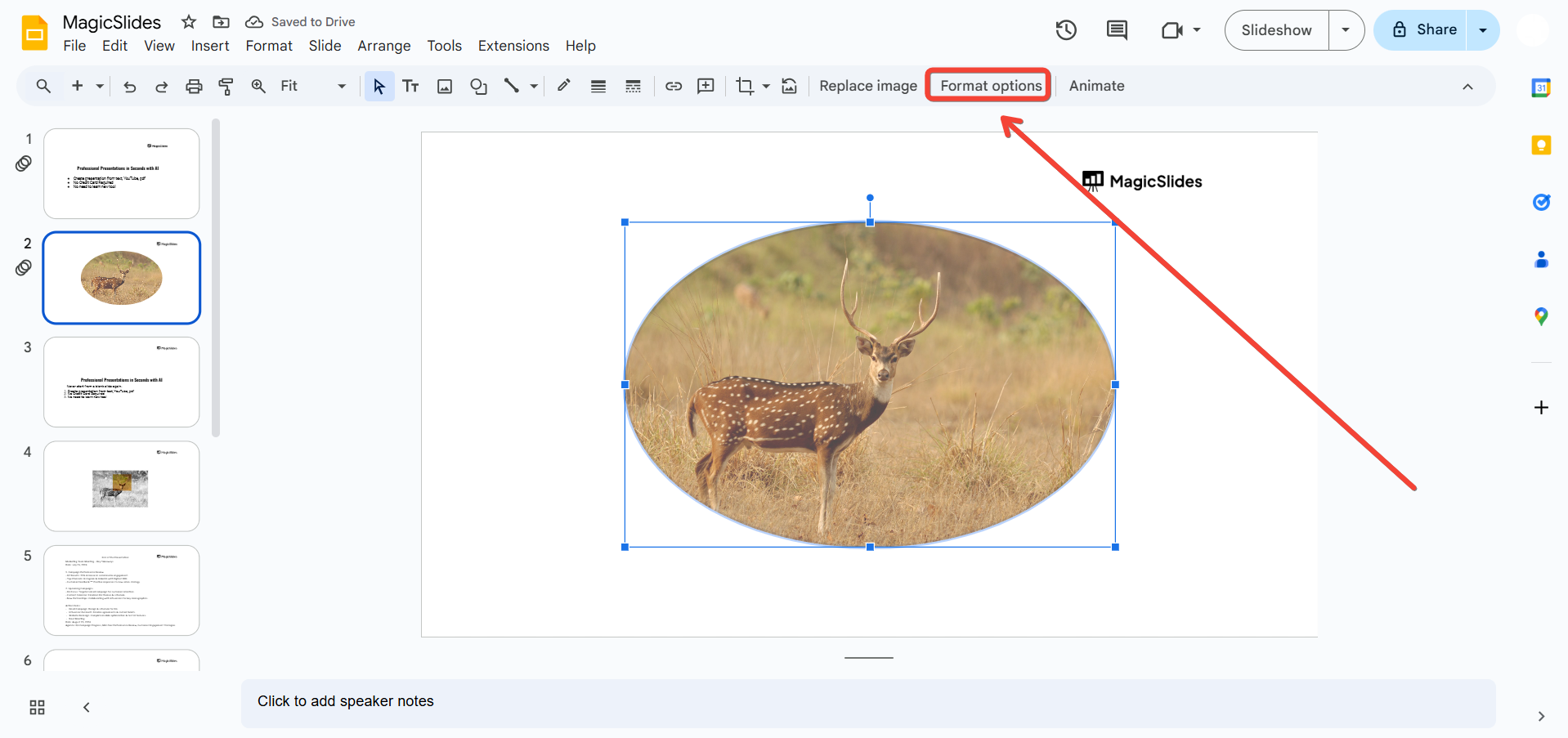The height and width of the screenshot is (738, 1568).
Task: Select the Text box tool
Action: (410, 86)
